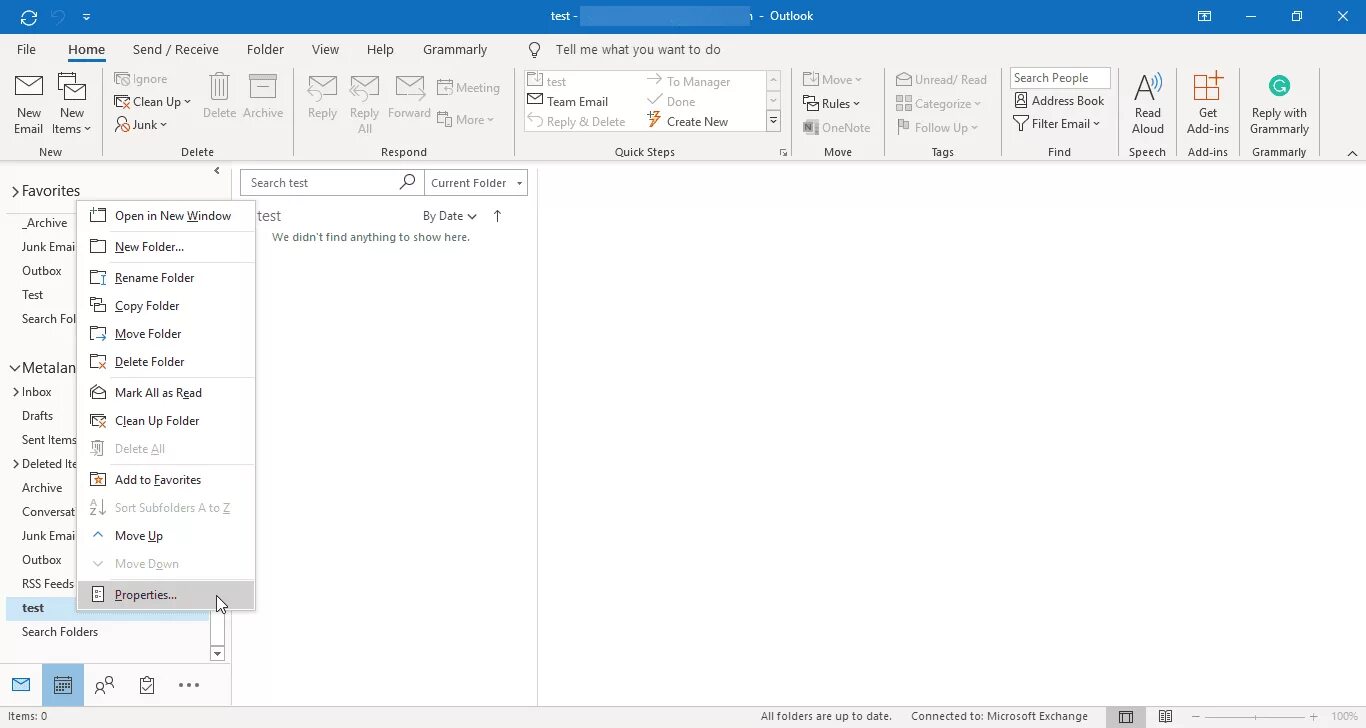This screenshot has width=1366, height=728.
Task: Open the Send / Receive tab
Action: pos(176,49)
